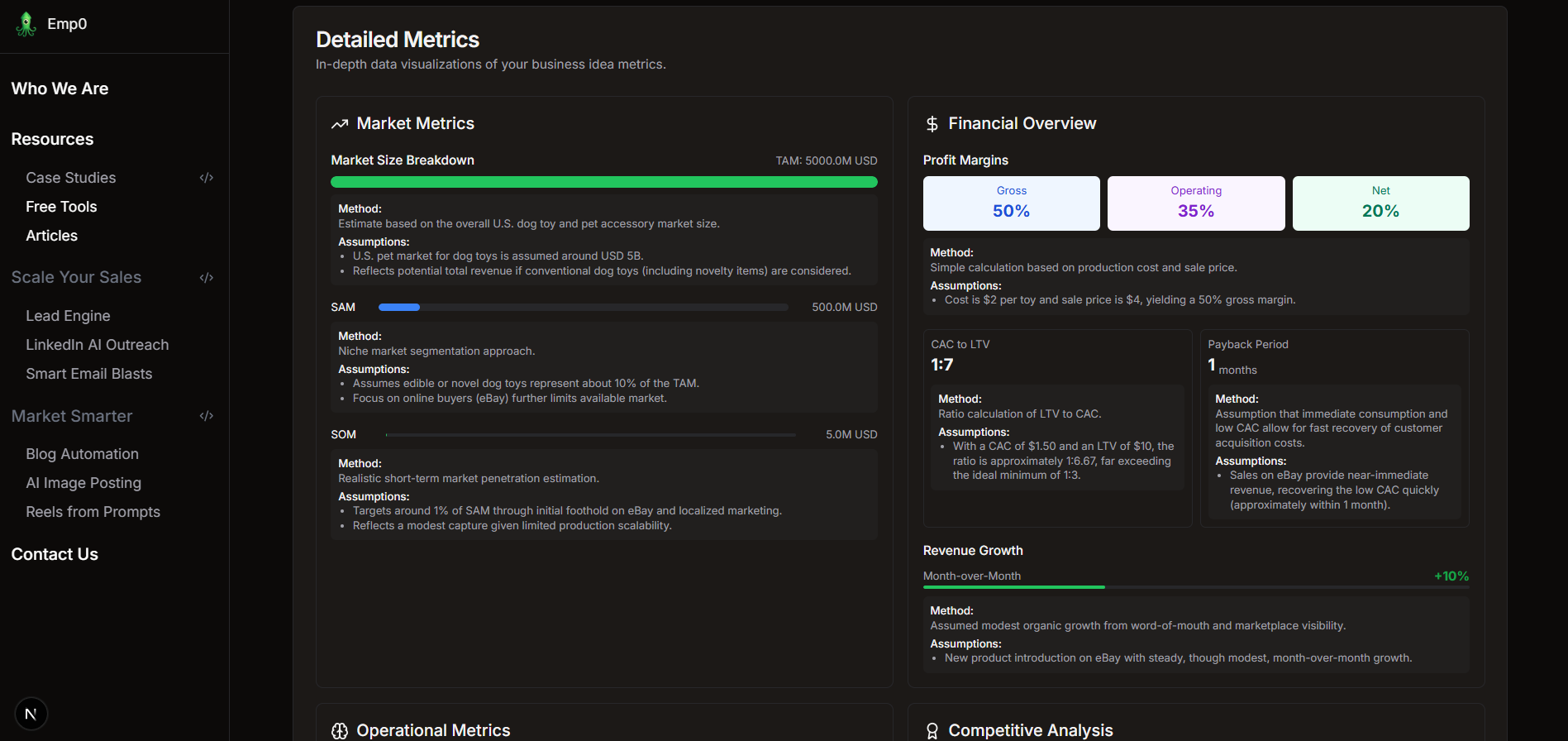Viewport: 1568px width, 741px height.
Task: Collapse the Market Smarter section toggle
Action: 207,416
